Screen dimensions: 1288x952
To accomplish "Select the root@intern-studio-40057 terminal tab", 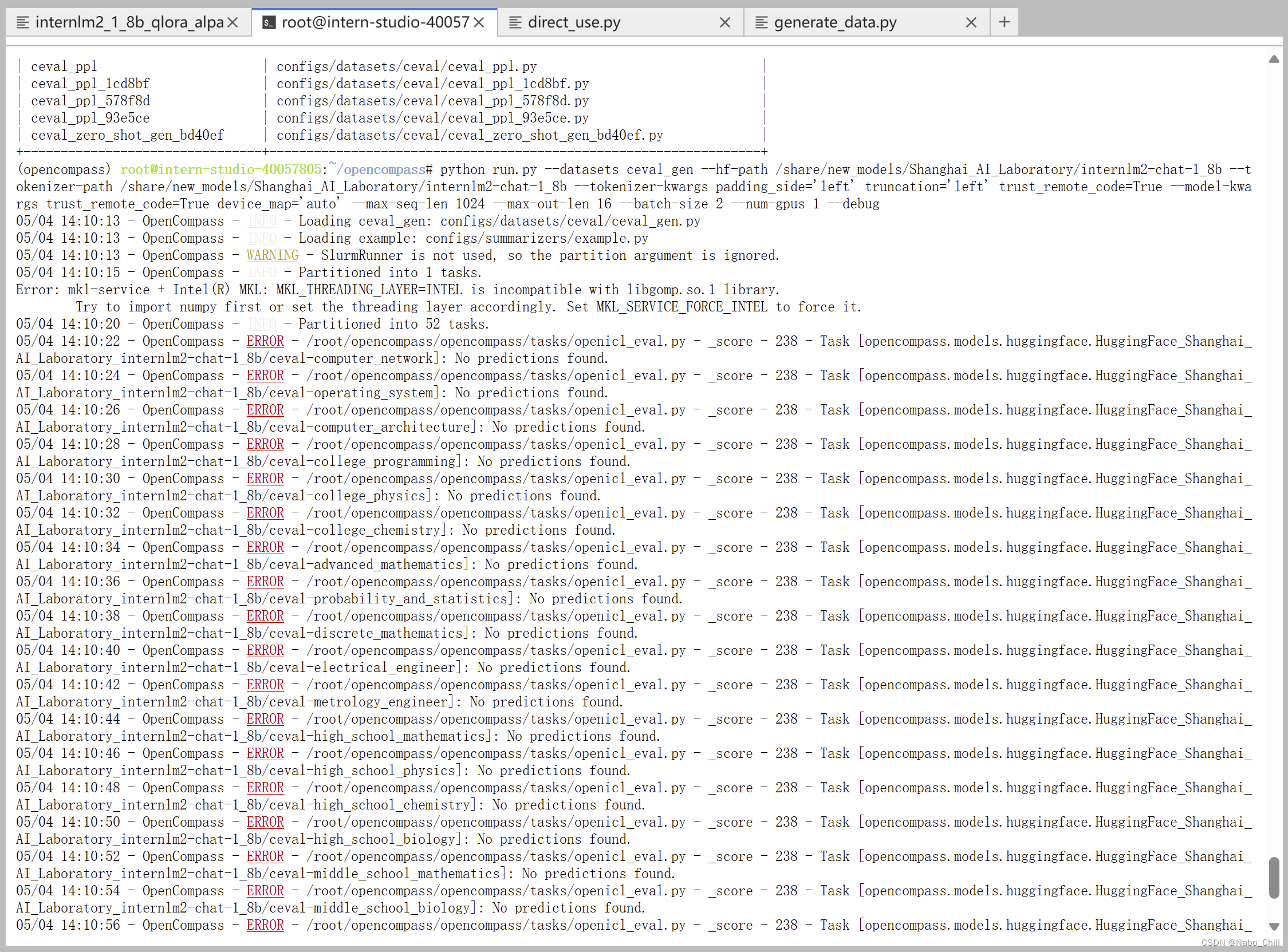I will (x=375, y=22).
